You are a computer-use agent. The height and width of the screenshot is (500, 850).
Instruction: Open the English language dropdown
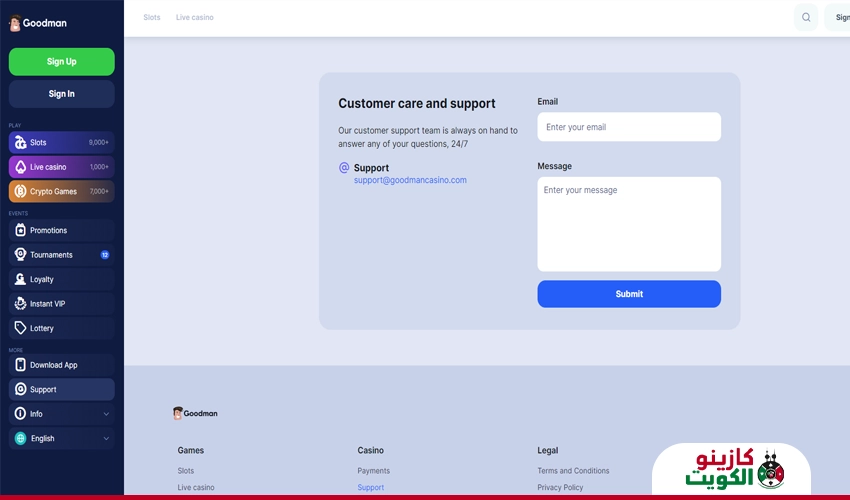tap(61, 438)
